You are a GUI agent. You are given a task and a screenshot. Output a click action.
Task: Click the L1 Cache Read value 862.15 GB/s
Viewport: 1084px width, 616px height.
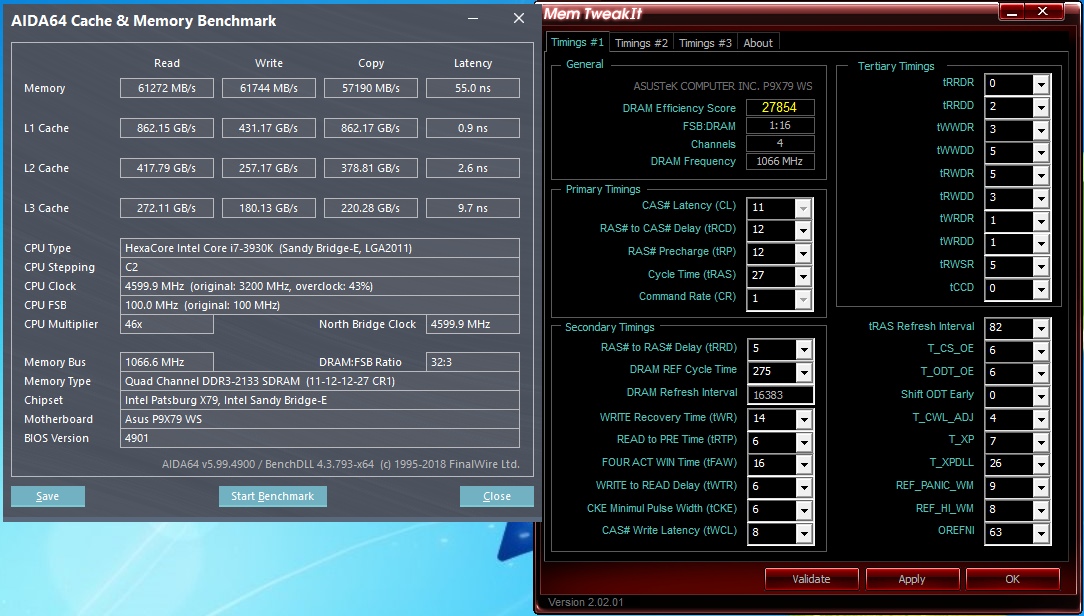click(167, 128)
